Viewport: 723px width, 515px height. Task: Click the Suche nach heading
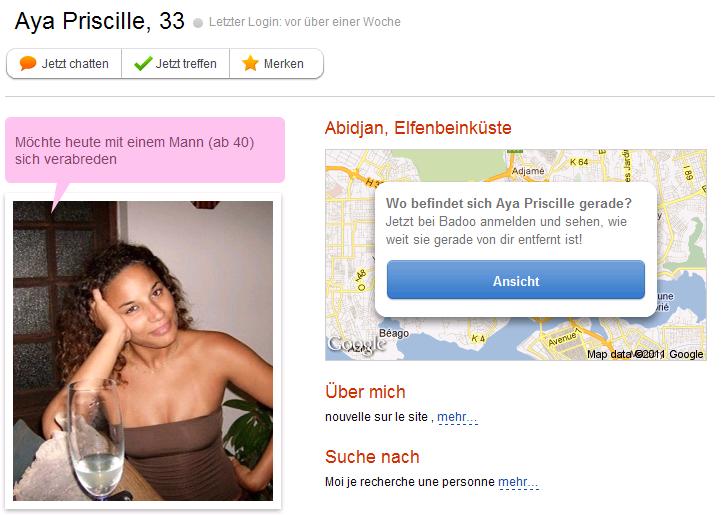372,457
